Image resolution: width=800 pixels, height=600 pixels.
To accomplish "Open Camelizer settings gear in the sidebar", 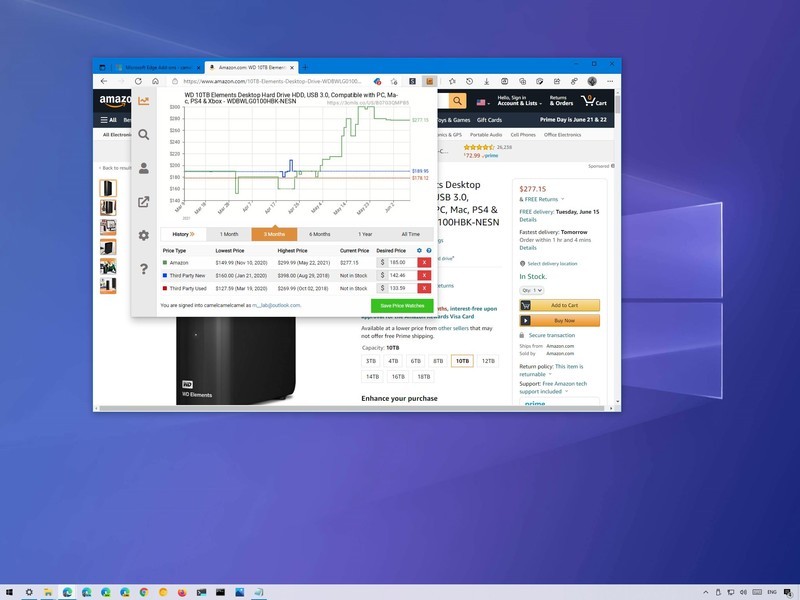I will [144, 235].
